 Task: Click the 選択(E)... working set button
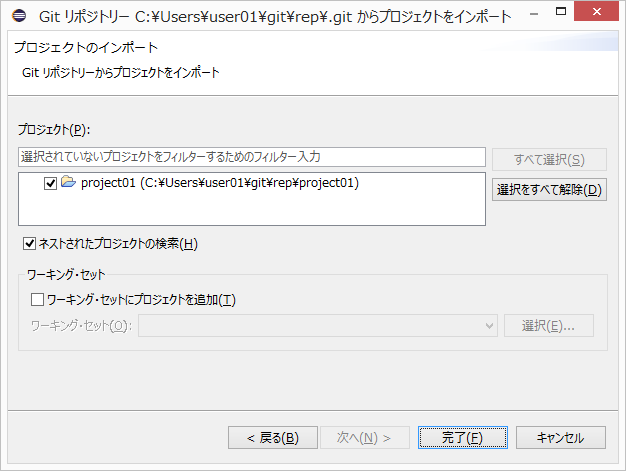point(549,326)
